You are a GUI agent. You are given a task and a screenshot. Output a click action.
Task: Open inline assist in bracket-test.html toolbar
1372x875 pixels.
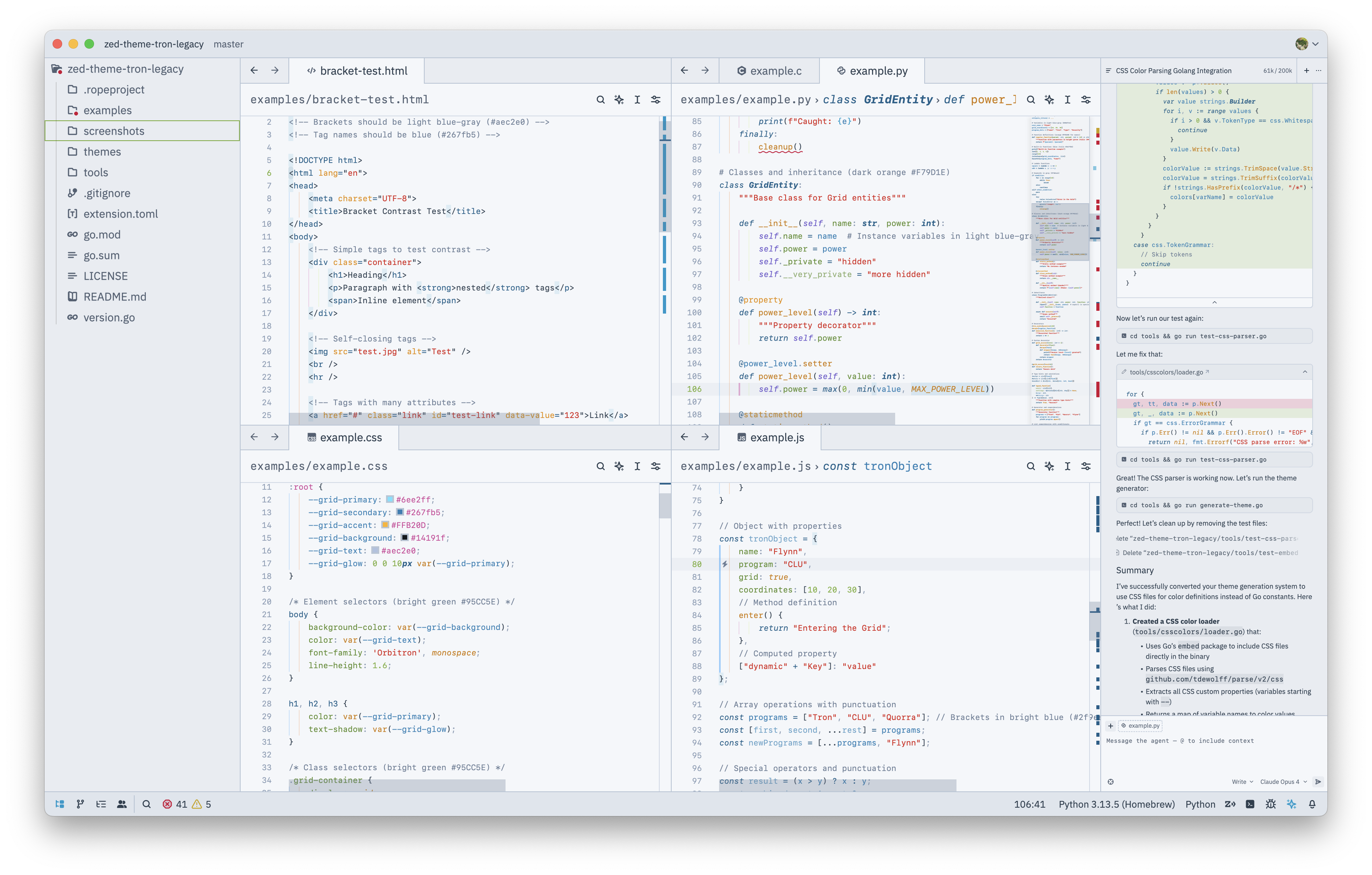tap(619, 100)
